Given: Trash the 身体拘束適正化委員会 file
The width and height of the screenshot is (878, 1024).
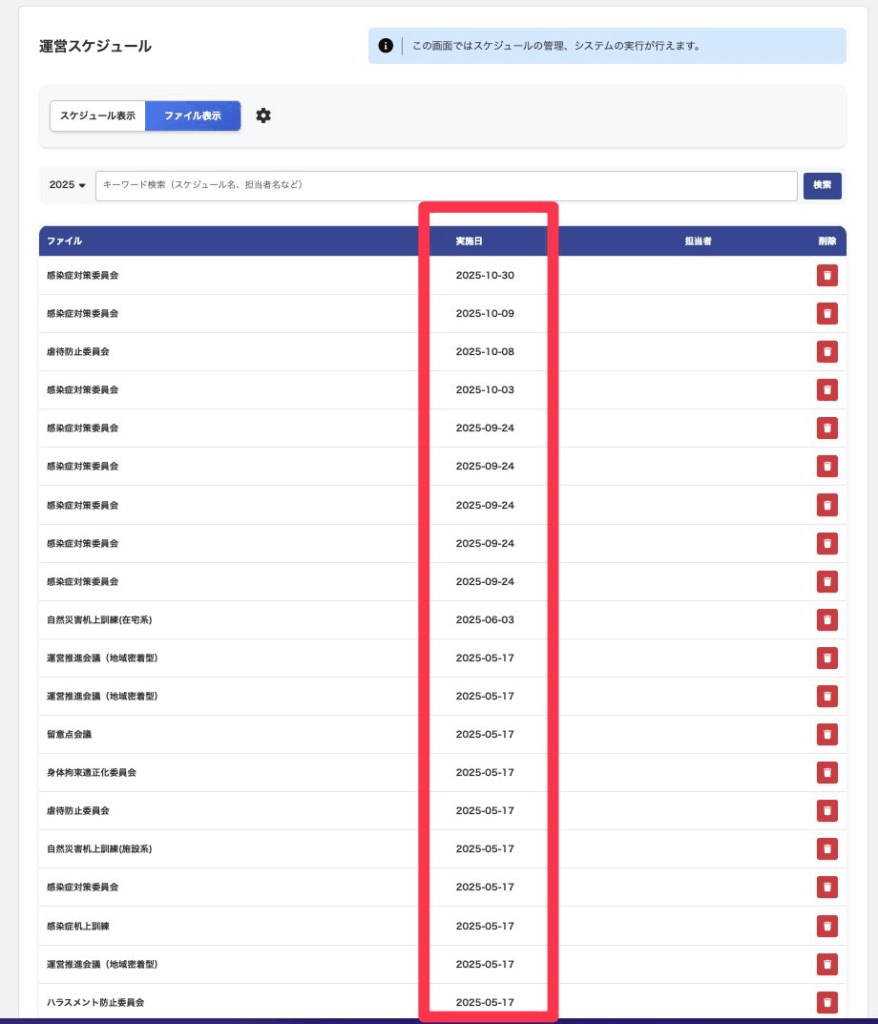Looking at the screenshot, I should coord(827,772).
